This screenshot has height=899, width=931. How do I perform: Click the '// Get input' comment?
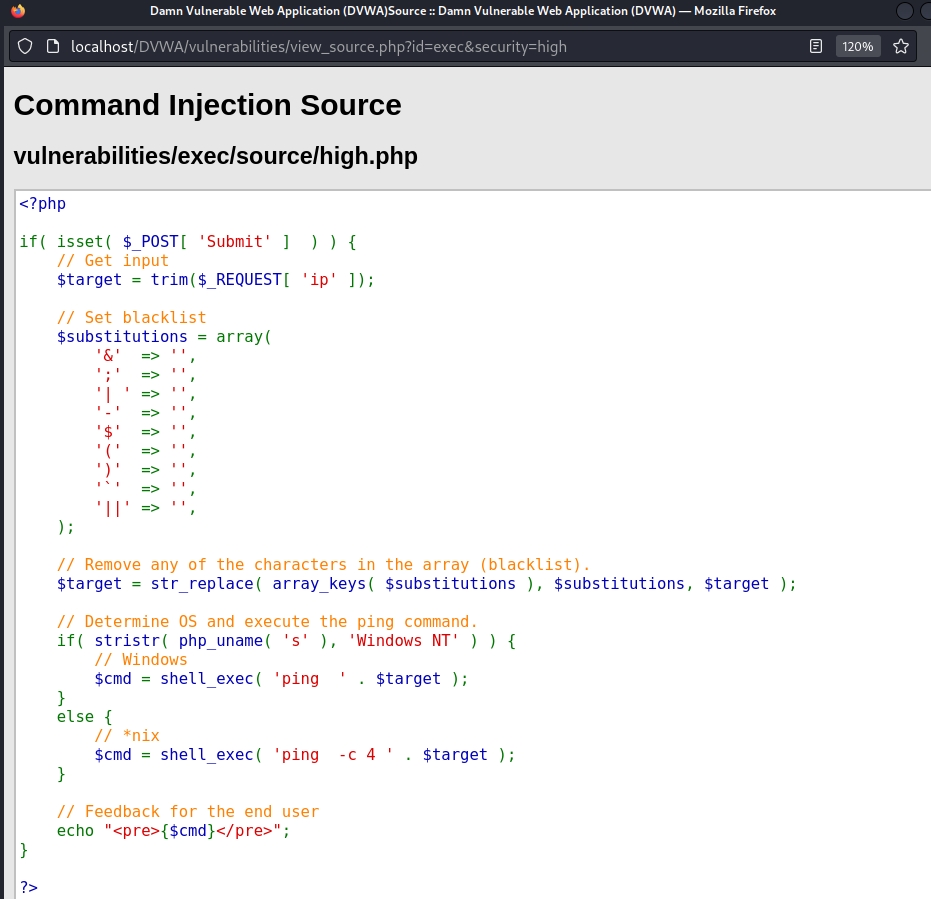click(112, 261)
